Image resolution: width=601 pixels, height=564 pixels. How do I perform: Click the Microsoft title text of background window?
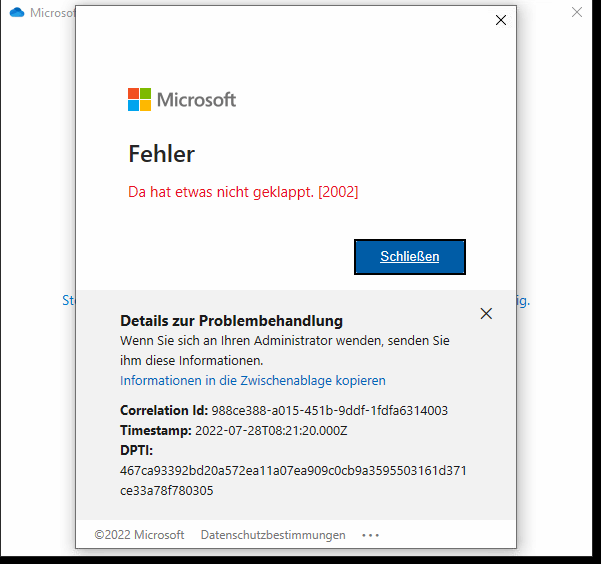53,13
